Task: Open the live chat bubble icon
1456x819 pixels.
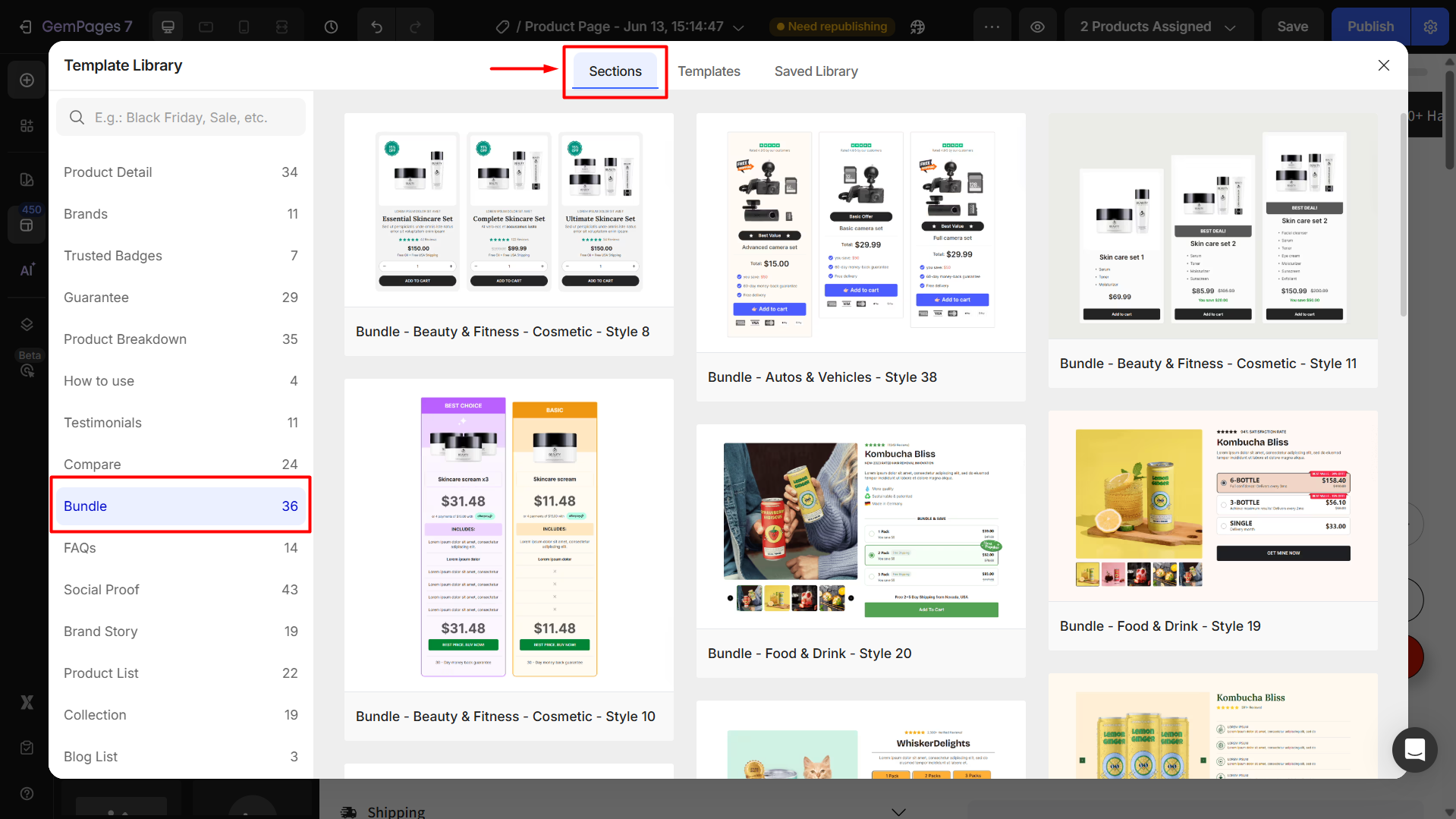Action: [1414, 750]
